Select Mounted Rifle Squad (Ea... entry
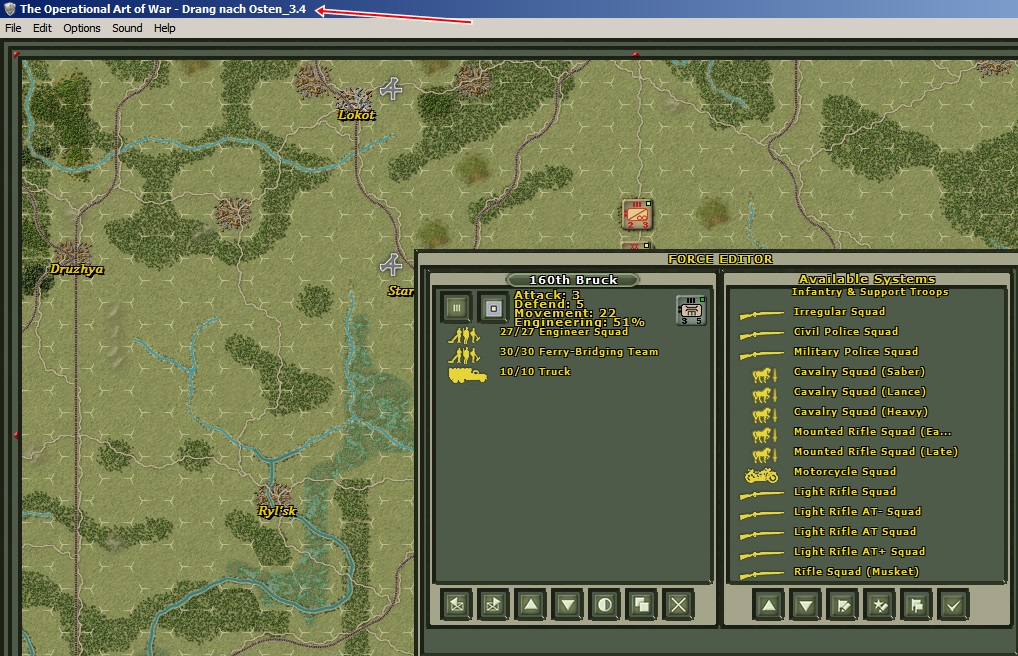Screen dimensions: 1018x656 point(872,432)
